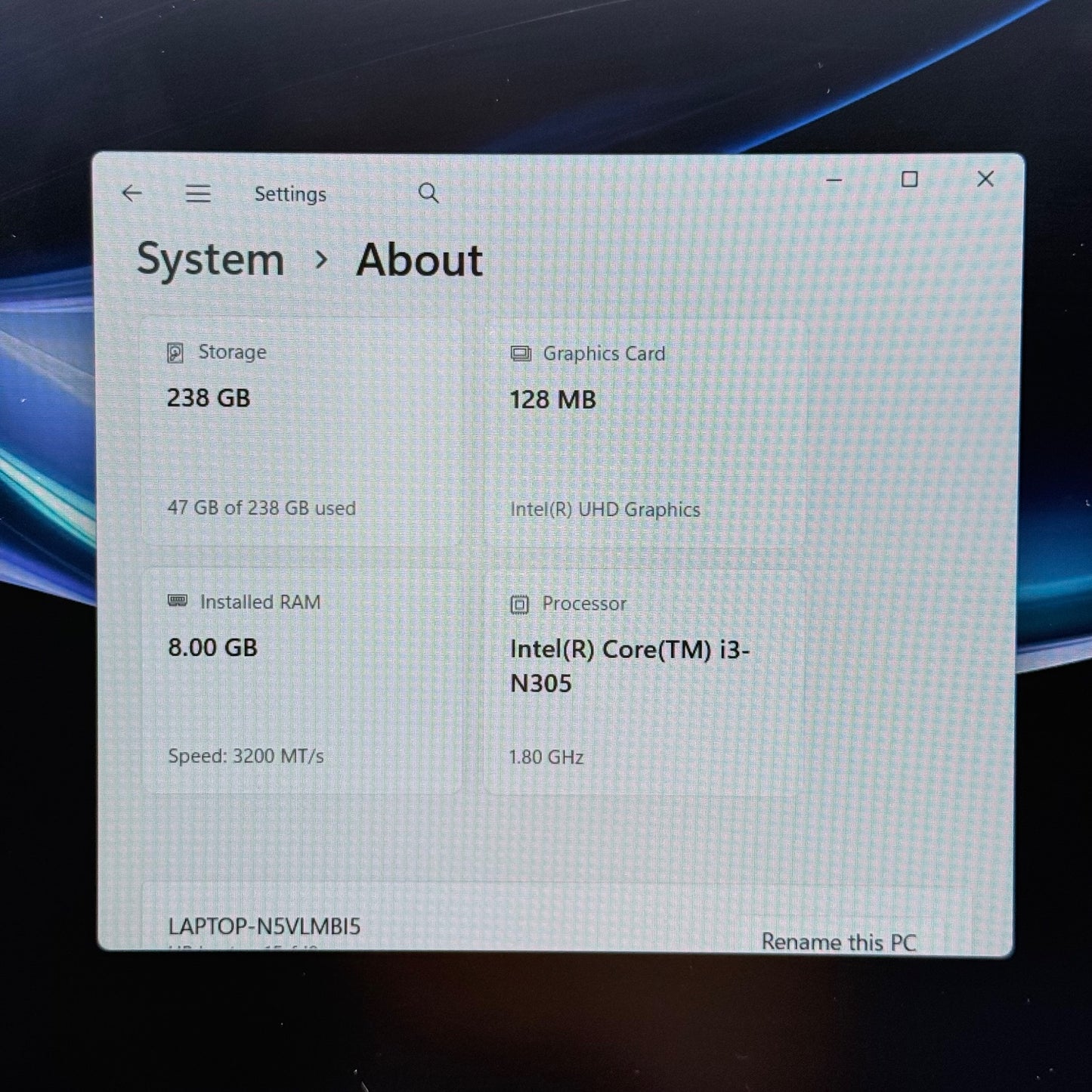Click the 47 GB usage text

tap(261, 509)
